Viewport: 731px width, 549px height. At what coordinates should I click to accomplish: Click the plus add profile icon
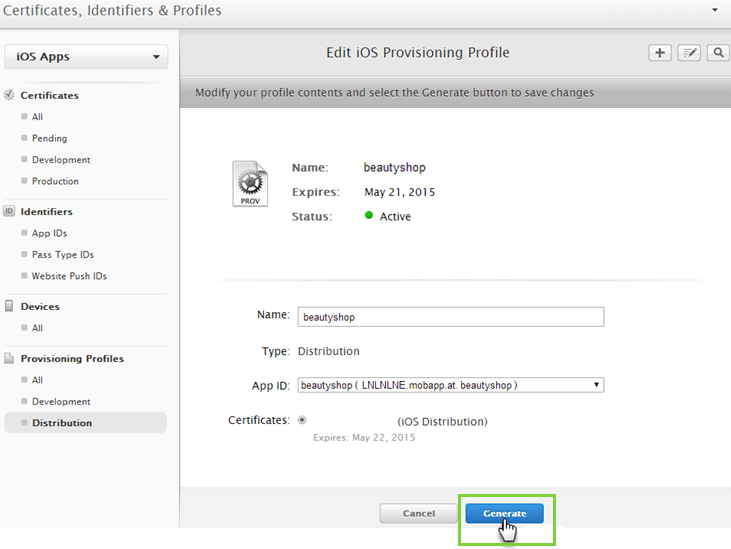(659, 53)
